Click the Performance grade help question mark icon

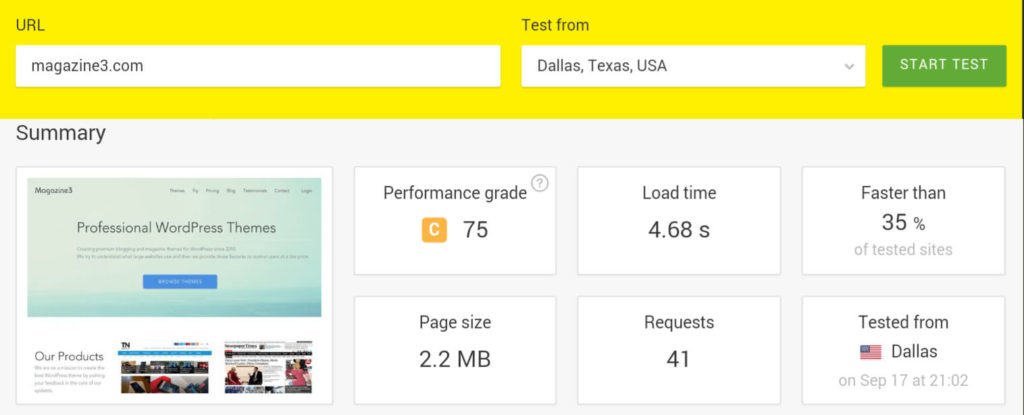[x=539, y=183]
